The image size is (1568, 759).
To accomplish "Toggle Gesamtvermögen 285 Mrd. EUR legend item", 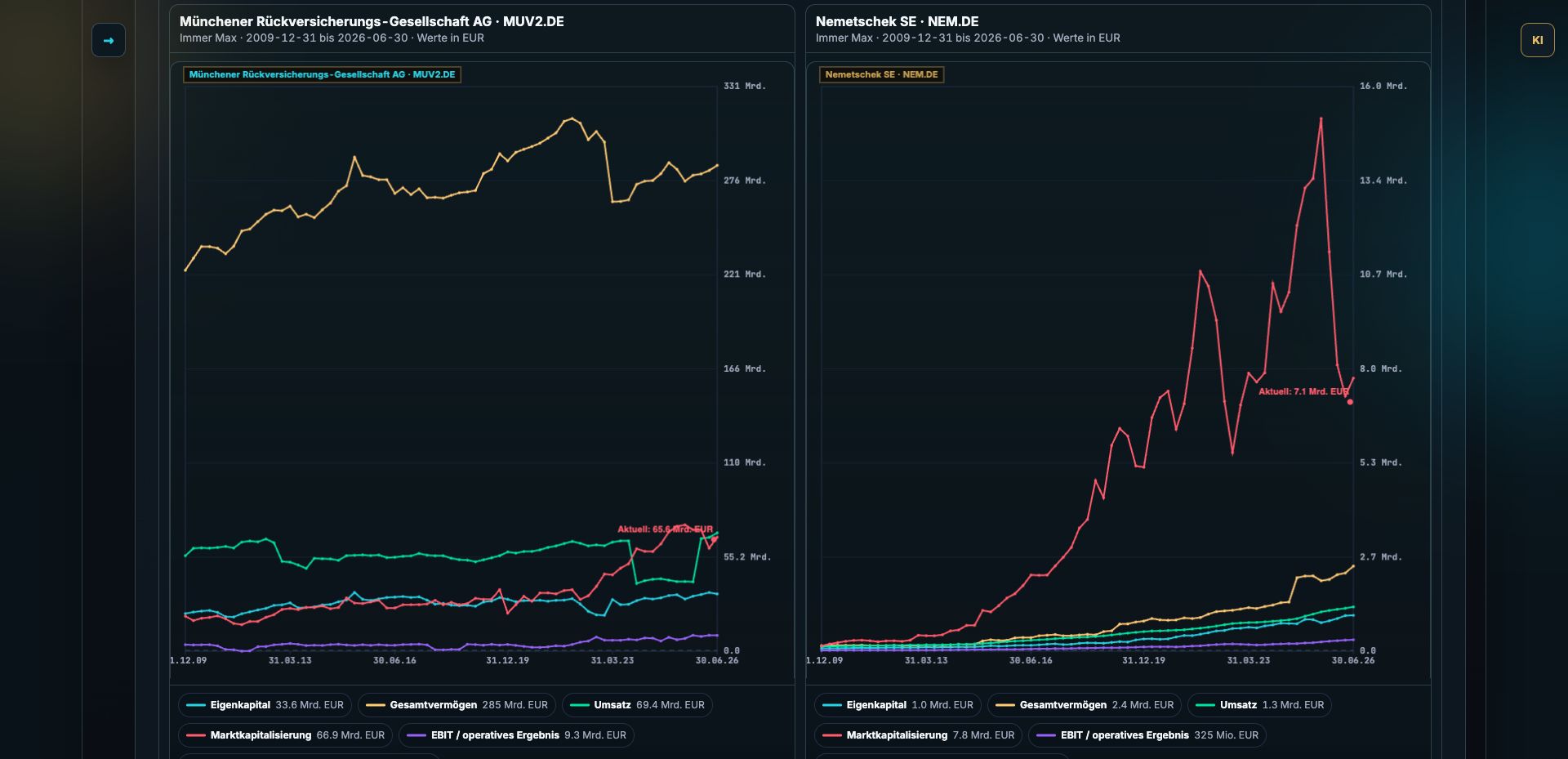I will coord(457,705).
